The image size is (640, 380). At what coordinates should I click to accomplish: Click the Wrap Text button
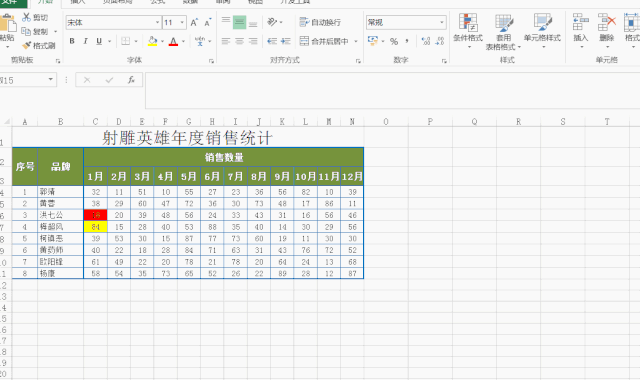coord(320,22)
